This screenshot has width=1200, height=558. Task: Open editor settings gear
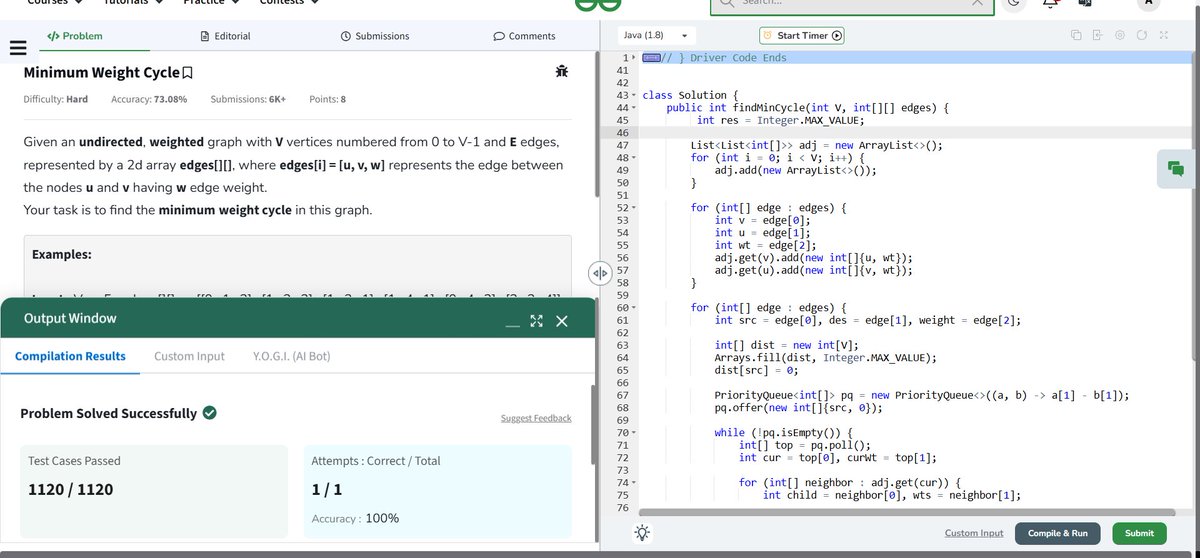point(1118,36)
